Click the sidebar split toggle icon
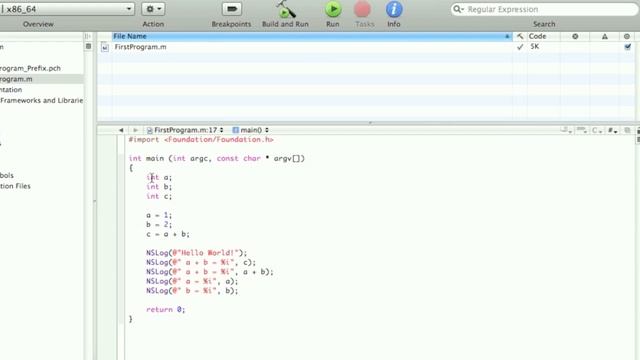Image resolution: width=640 pixels, height=360 pixels. pyautogui.click(x=88, y=36)
